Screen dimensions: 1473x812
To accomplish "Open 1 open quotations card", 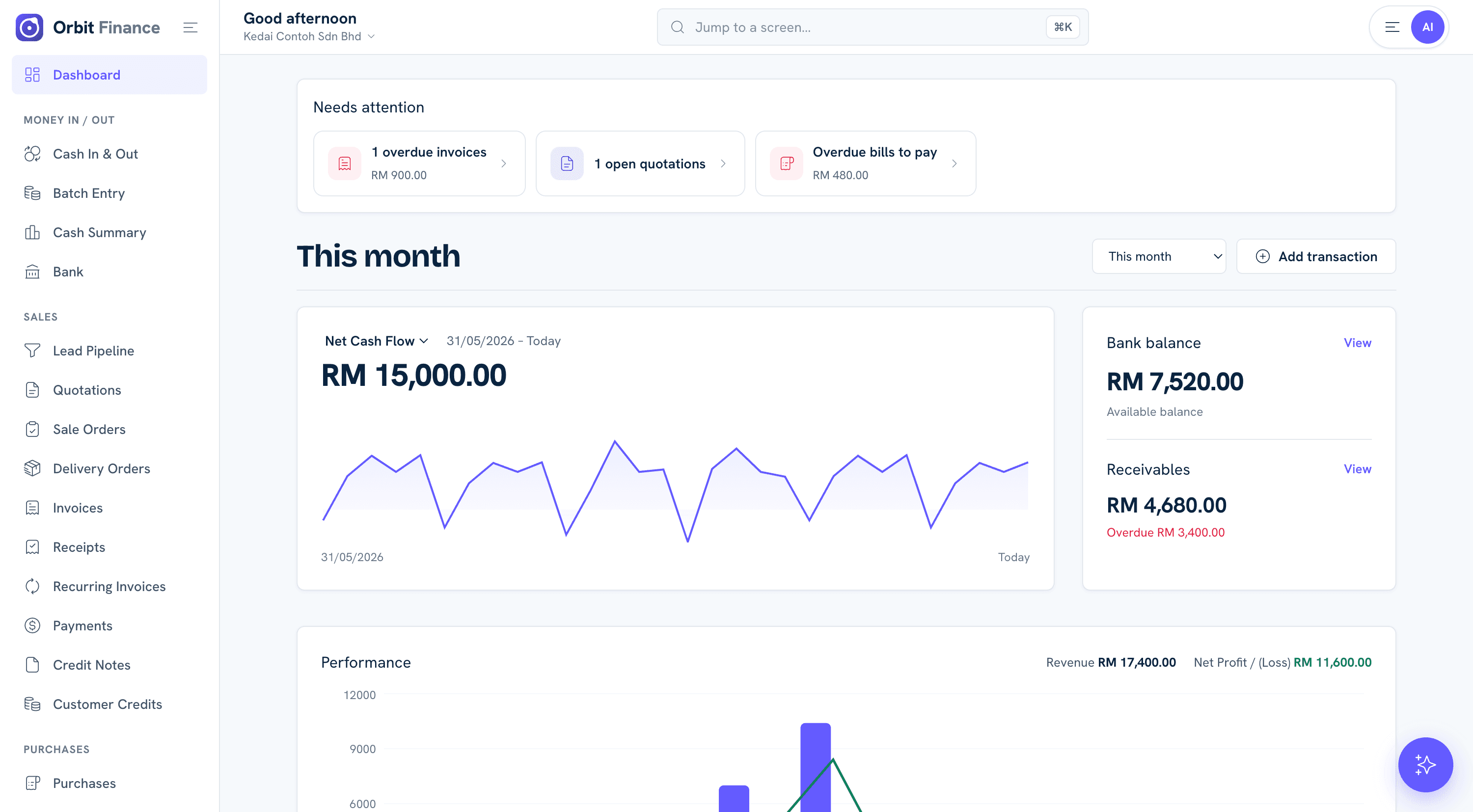I will click(640, 163).
